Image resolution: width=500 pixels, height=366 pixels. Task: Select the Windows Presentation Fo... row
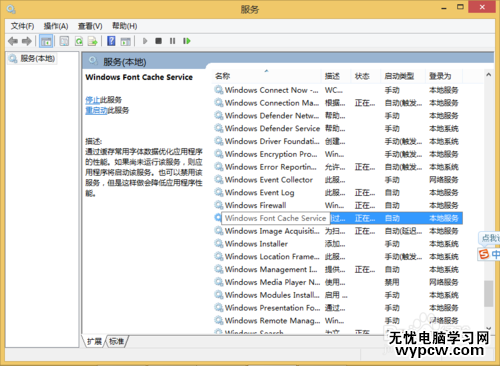[337, 308]
